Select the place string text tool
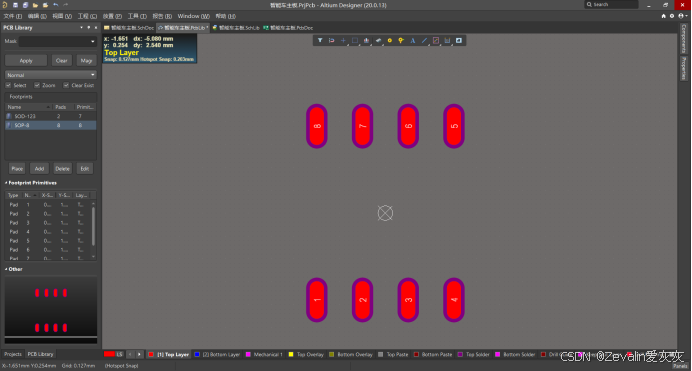 tap(413, 40)
